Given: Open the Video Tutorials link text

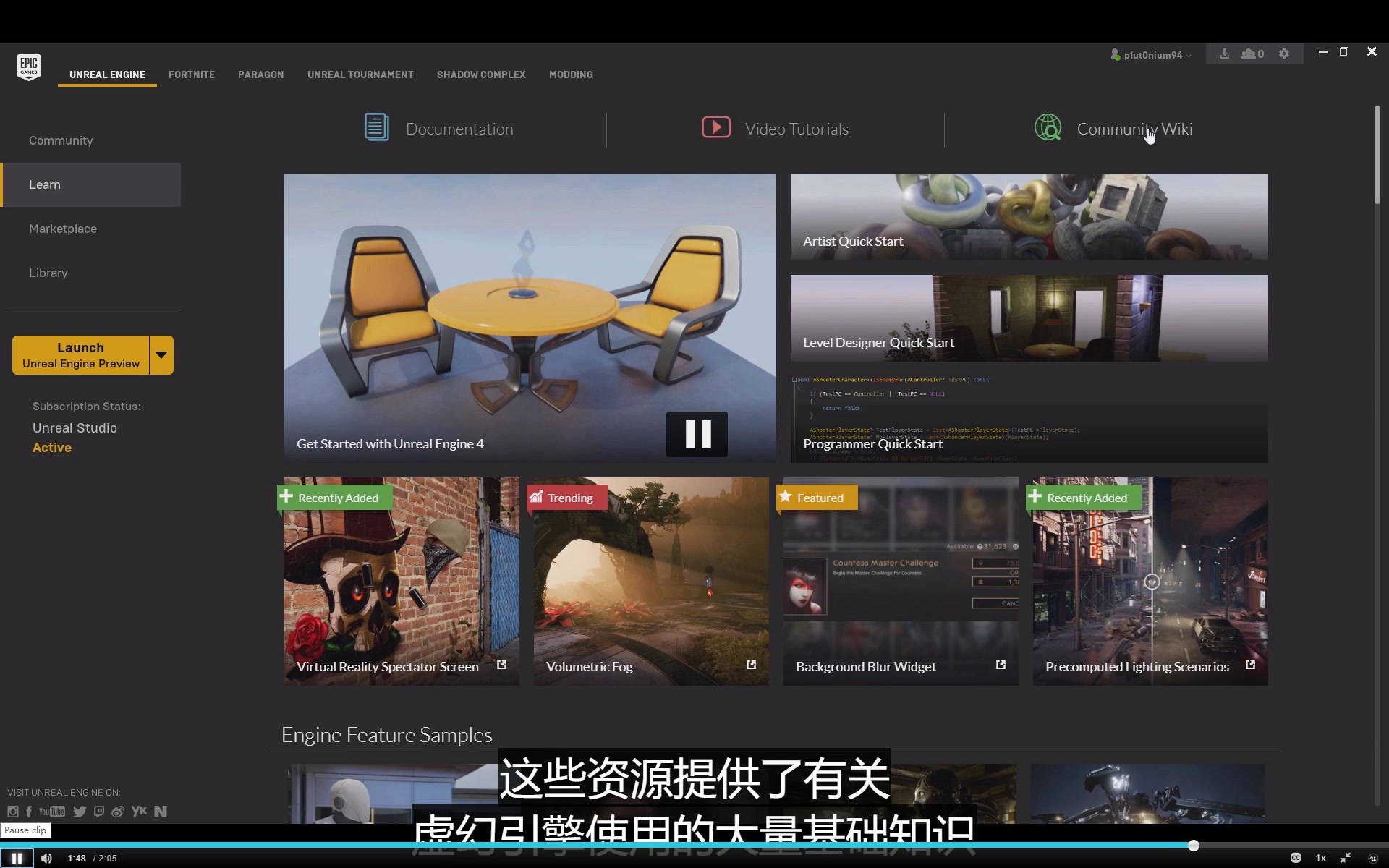Looking at the screenshot, I should [x=797, y=129].
